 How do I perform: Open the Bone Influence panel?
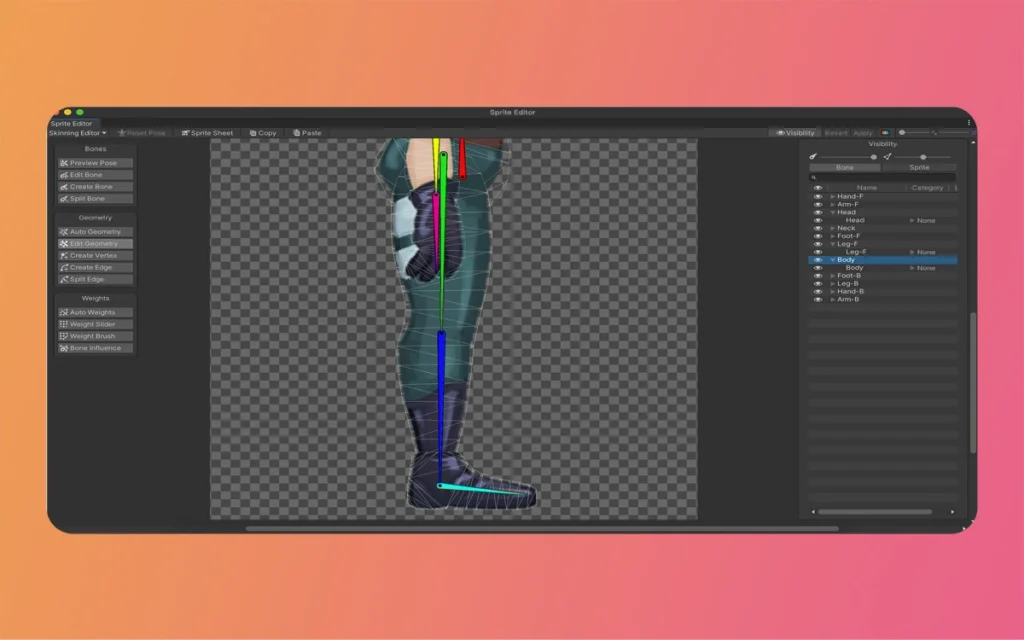[x=94, y=347]
